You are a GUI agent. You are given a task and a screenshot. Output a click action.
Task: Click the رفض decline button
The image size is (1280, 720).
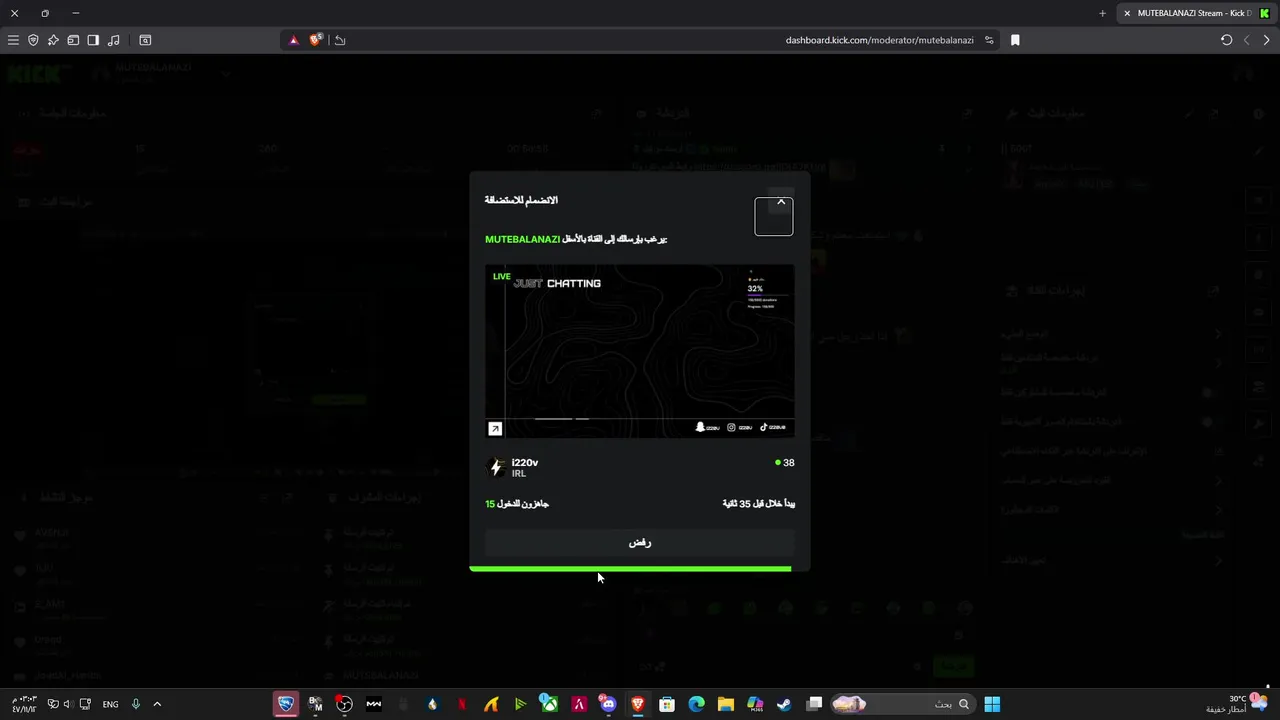pyautogui.click(x=640, y=543)
